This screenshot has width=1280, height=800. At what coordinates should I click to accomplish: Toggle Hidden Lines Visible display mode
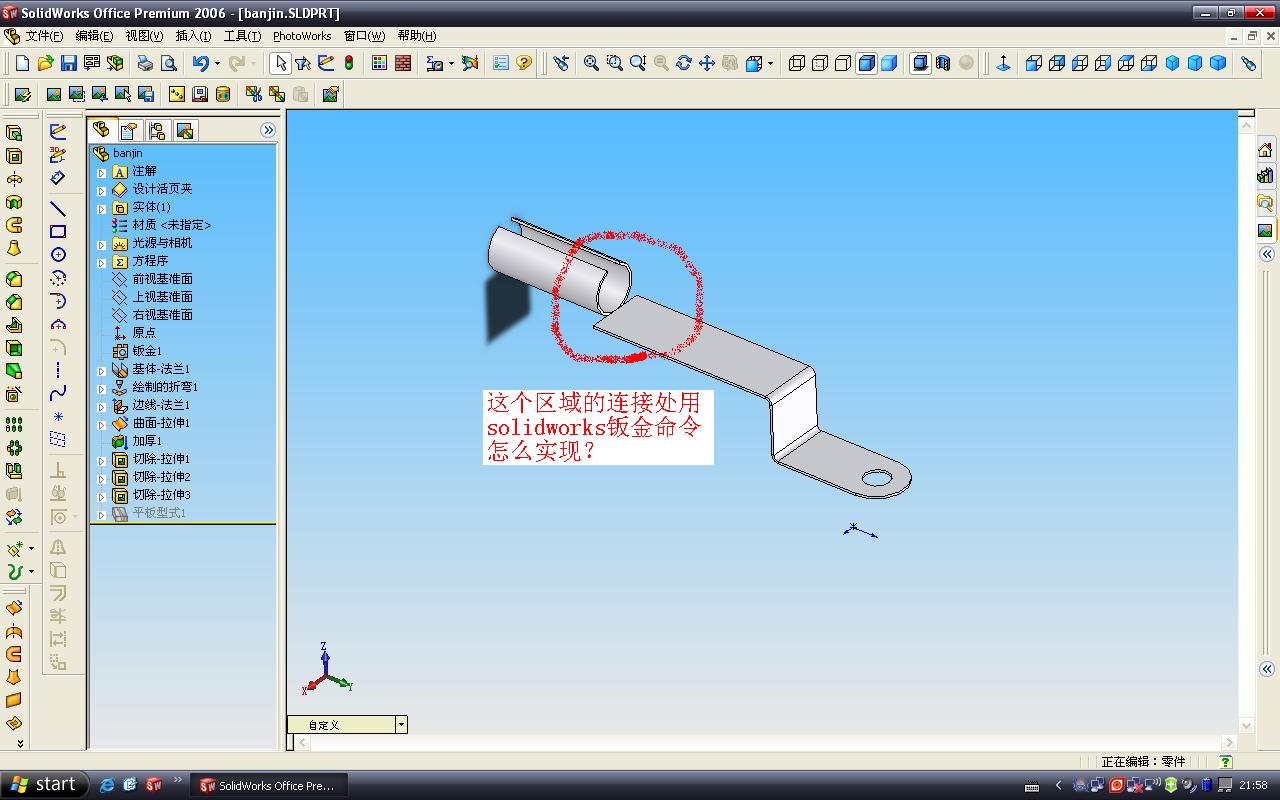pos(820,63)
